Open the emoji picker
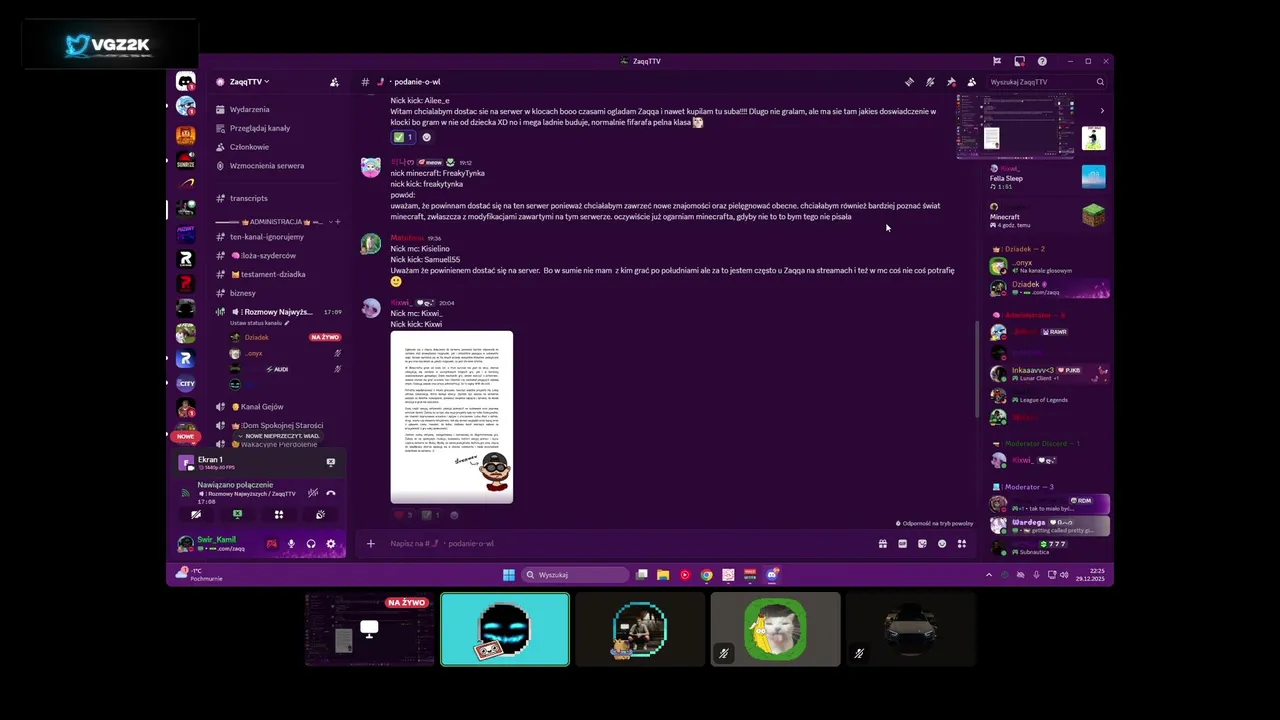Viewport: 1280px width, 720px height. pyautogui.click(x=942, y=544)
